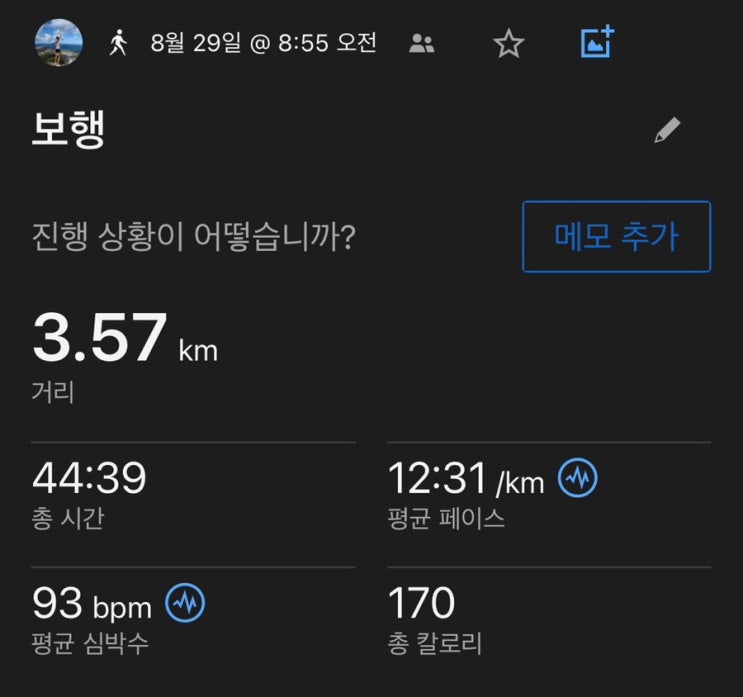This screenshot has width=743, height=697.
Task: Tap the walking activity type icon
Action: pos(118,43)
